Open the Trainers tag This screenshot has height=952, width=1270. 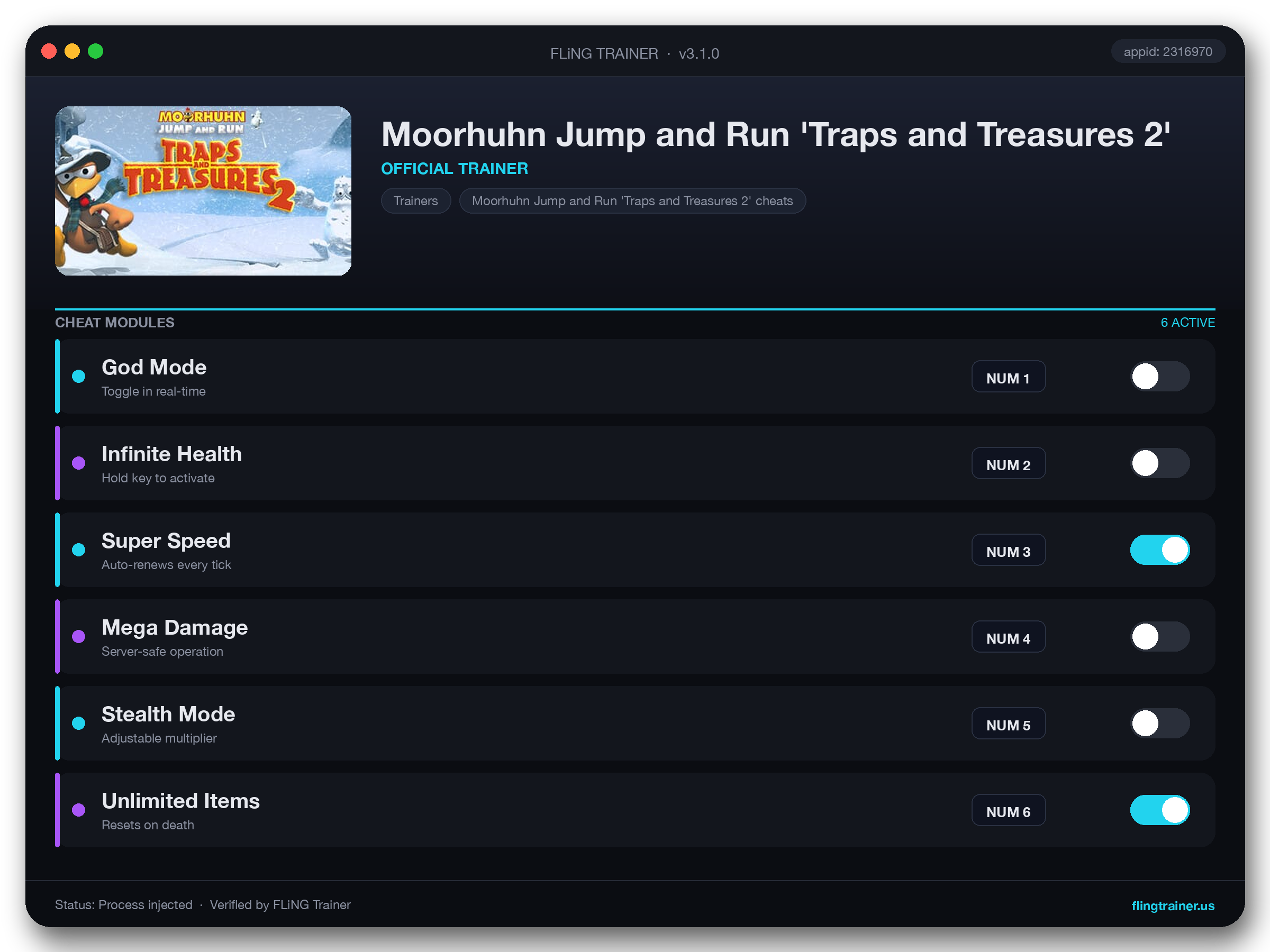[x=416, y=201]
